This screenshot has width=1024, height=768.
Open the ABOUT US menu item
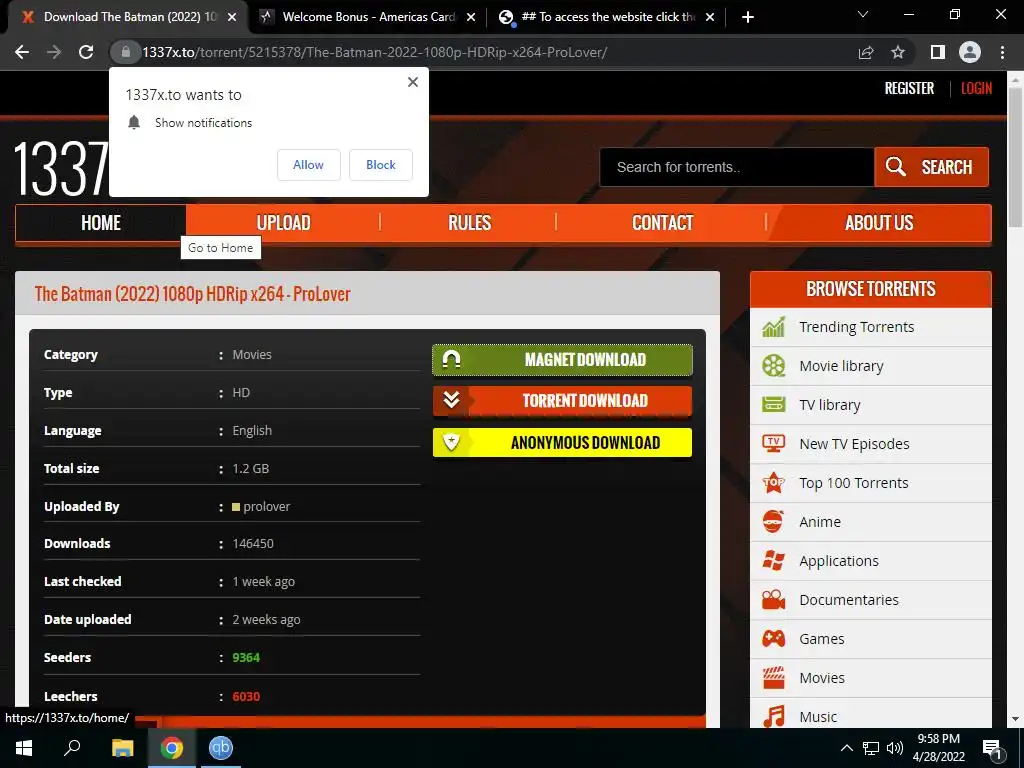point(879,223)
